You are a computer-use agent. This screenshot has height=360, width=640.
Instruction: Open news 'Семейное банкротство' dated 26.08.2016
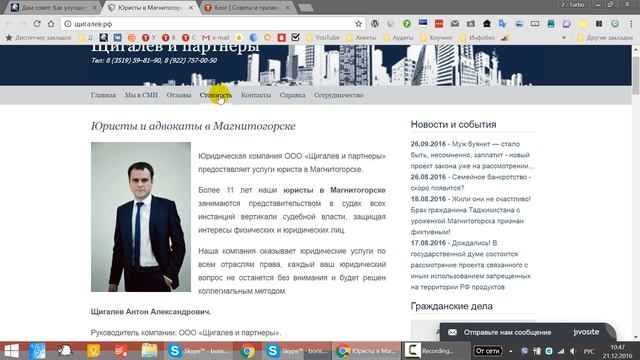coord(471,182)
